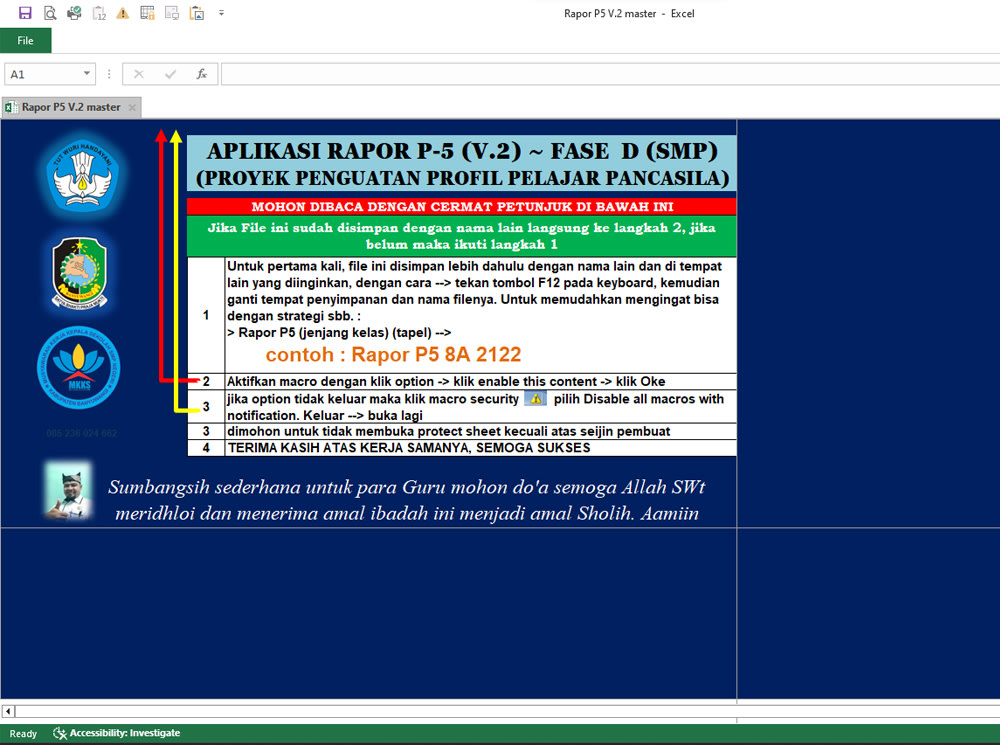
Task: Open Macro Security warning triangle in toolbar
Action: [x=122, y=13]
